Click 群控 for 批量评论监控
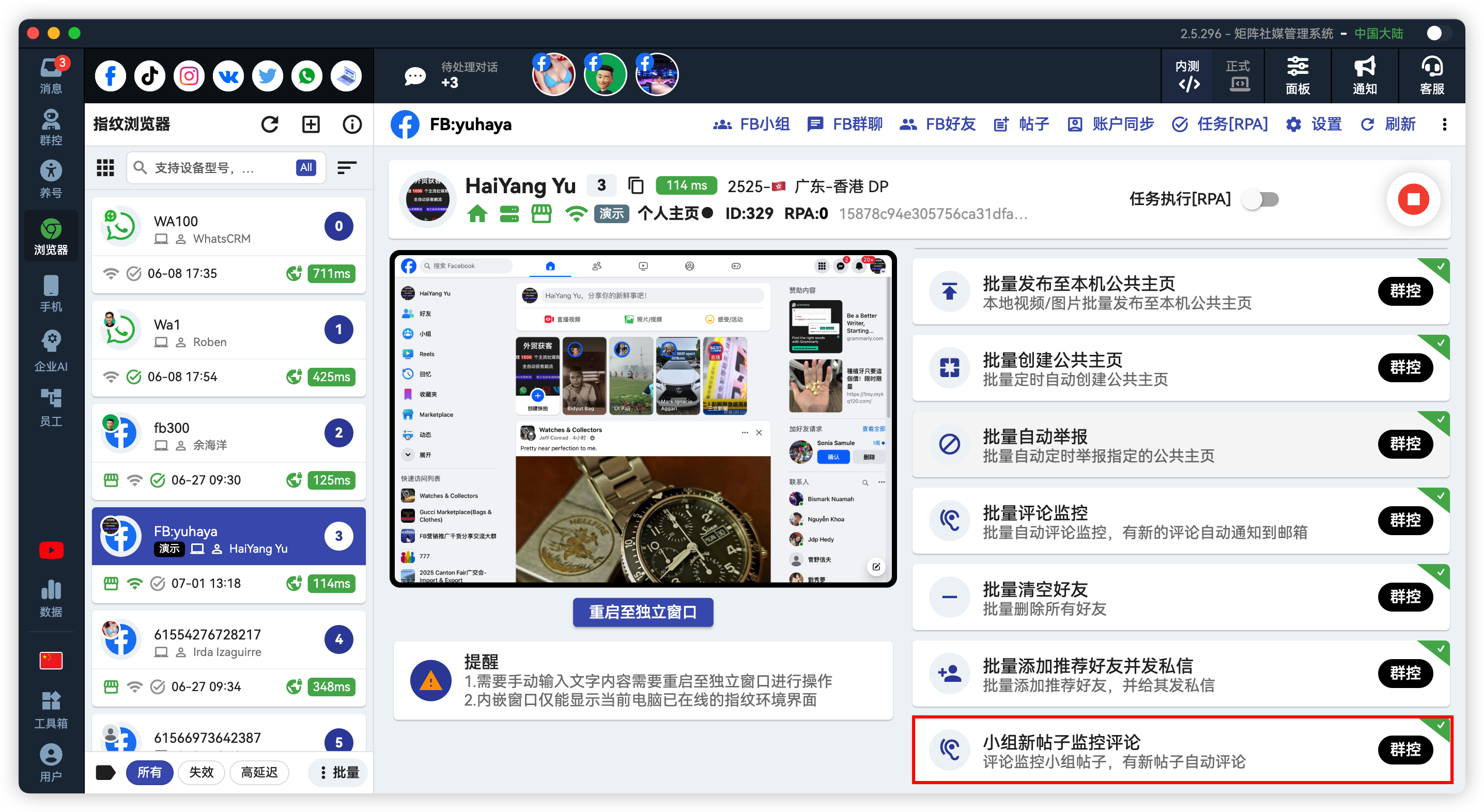The image size is (1484, 812). click(x=1405, y=520)
